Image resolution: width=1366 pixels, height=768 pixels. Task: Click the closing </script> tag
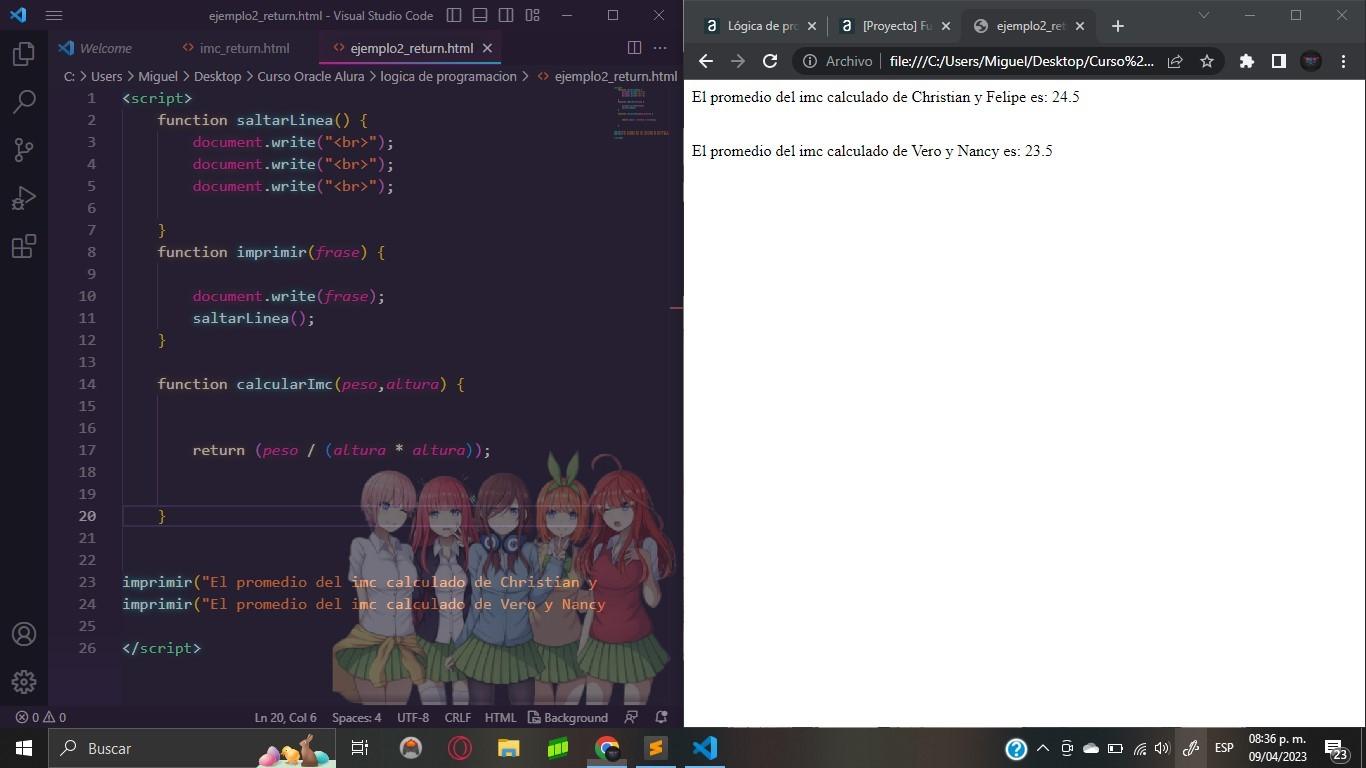coord(162,648)
